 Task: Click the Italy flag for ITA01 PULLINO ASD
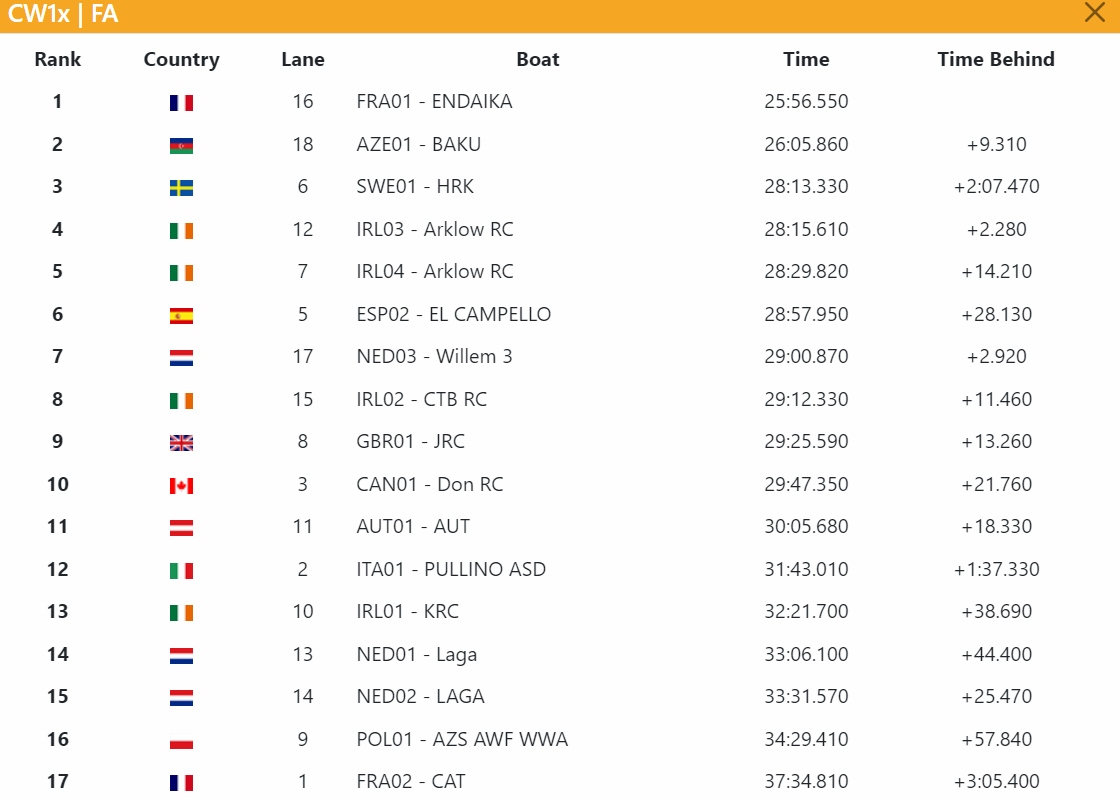tap(181, 571)
